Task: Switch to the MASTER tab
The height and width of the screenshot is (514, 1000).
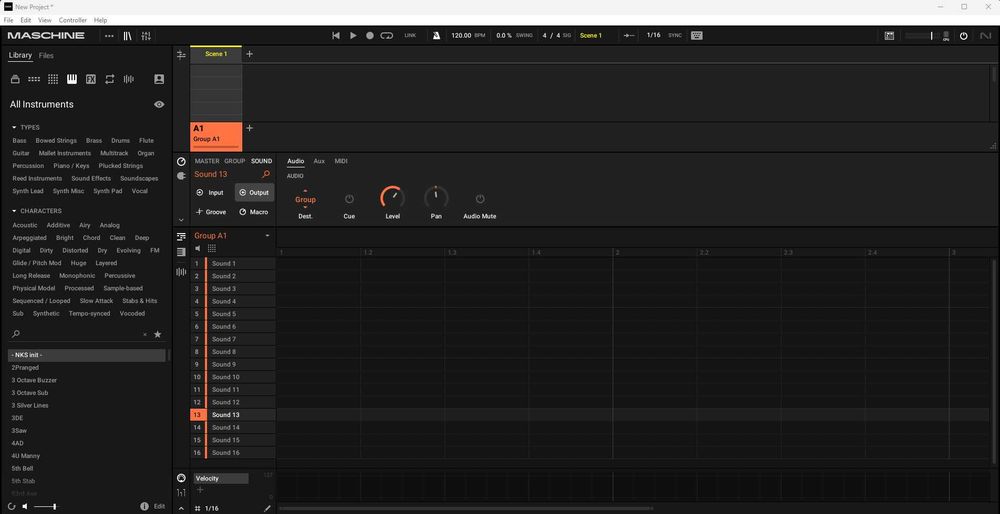Action: (207, 161)
